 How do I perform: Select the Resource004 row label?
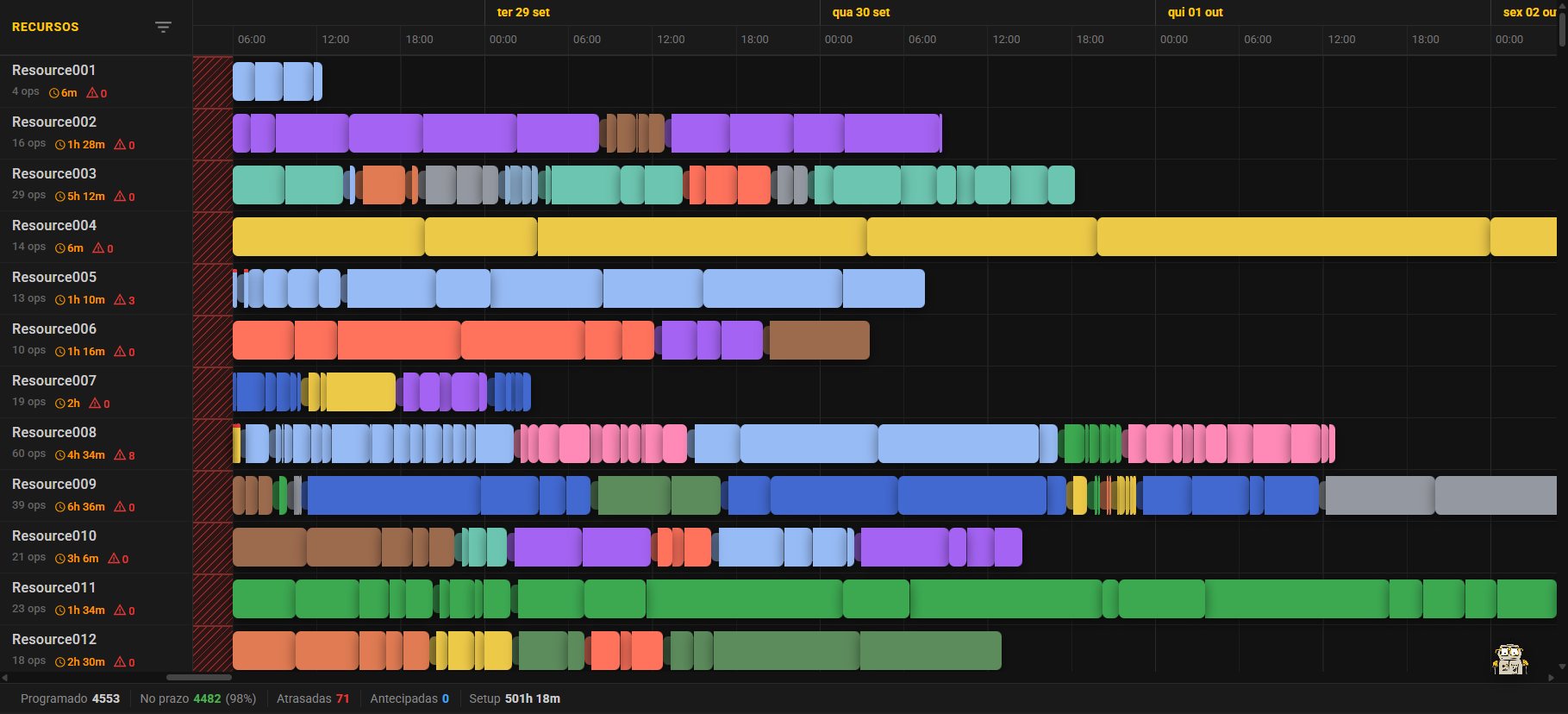54,225
